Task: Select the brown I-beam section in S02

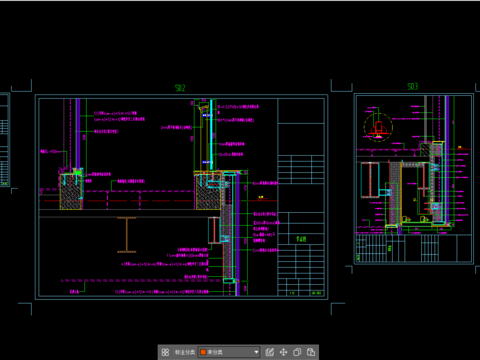Action: point(127,235)
